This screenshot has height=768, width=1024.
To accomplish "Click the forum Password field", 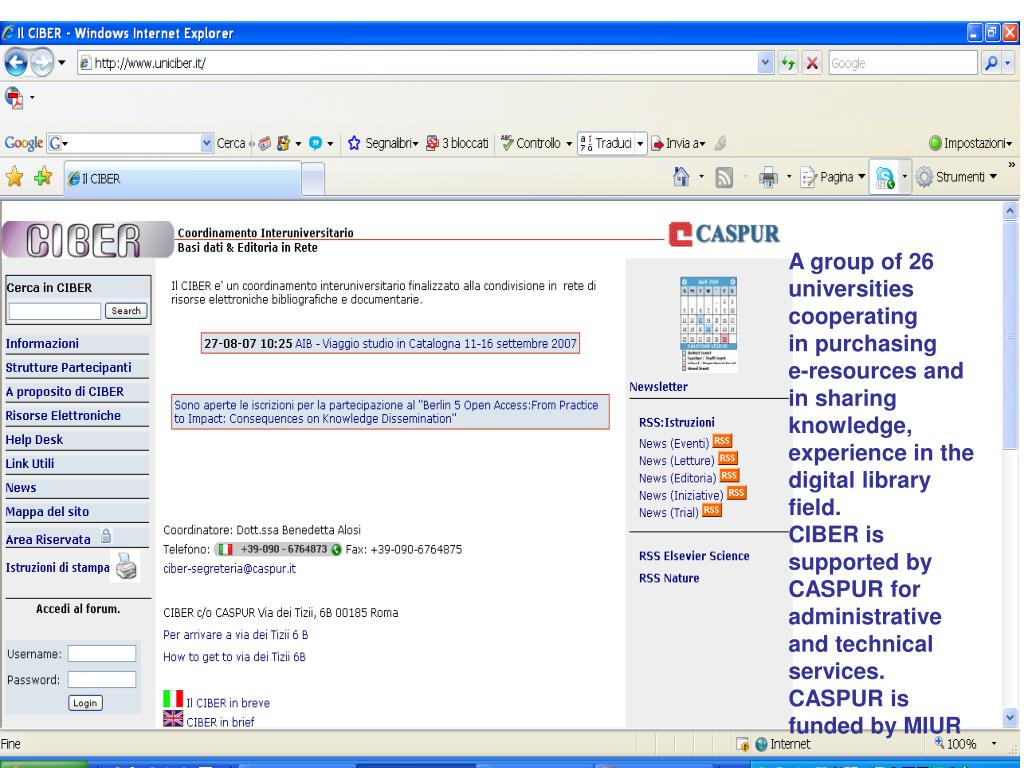I will [x=102, y=680].
